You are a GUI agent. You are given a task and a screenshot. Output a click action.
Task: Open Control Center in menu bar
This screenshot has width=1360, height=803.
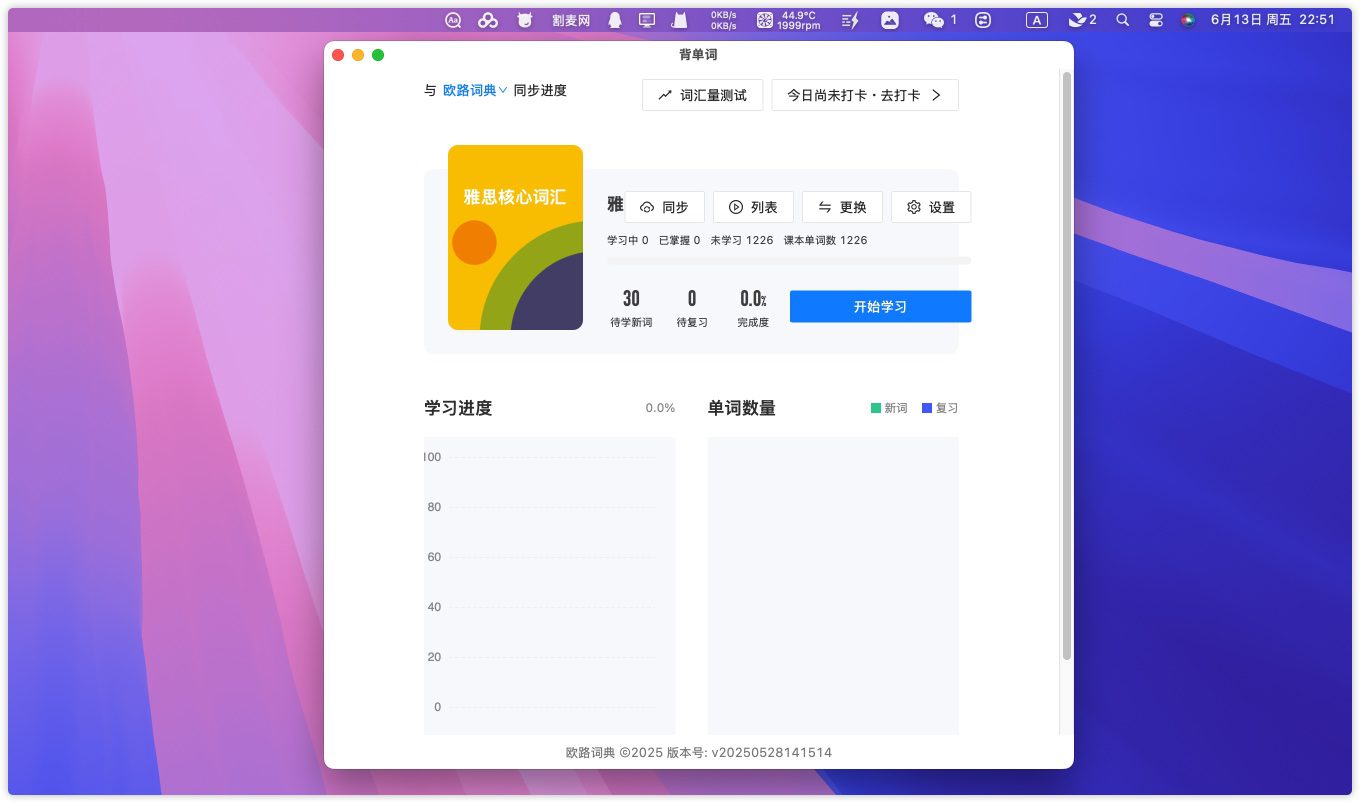click(1156, 20)
